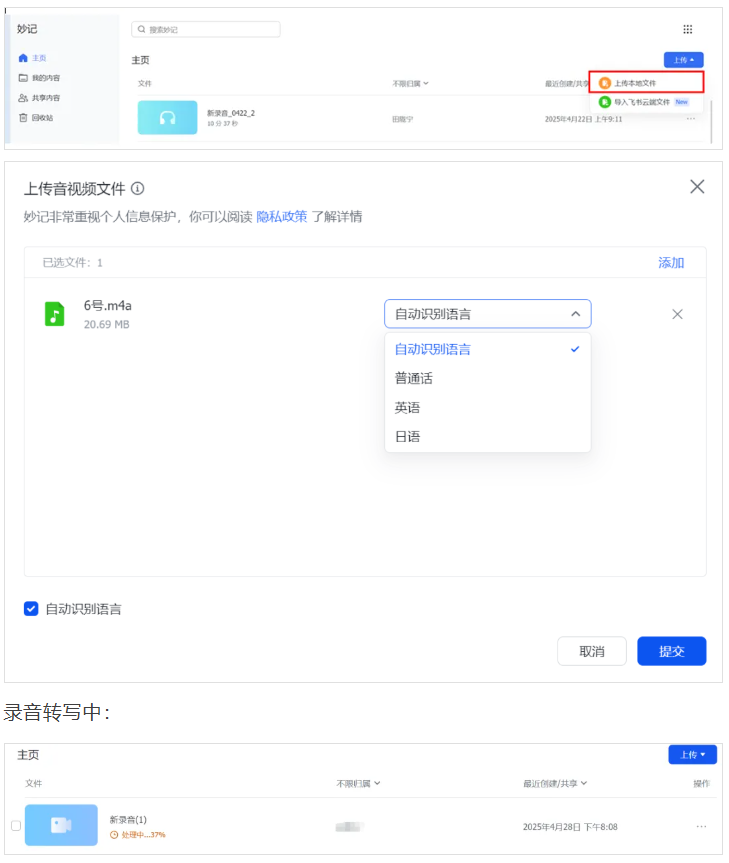Expand the 自动识别语言 language dropdown
Screen dimensions: 729x863
[x=487, y=314]
